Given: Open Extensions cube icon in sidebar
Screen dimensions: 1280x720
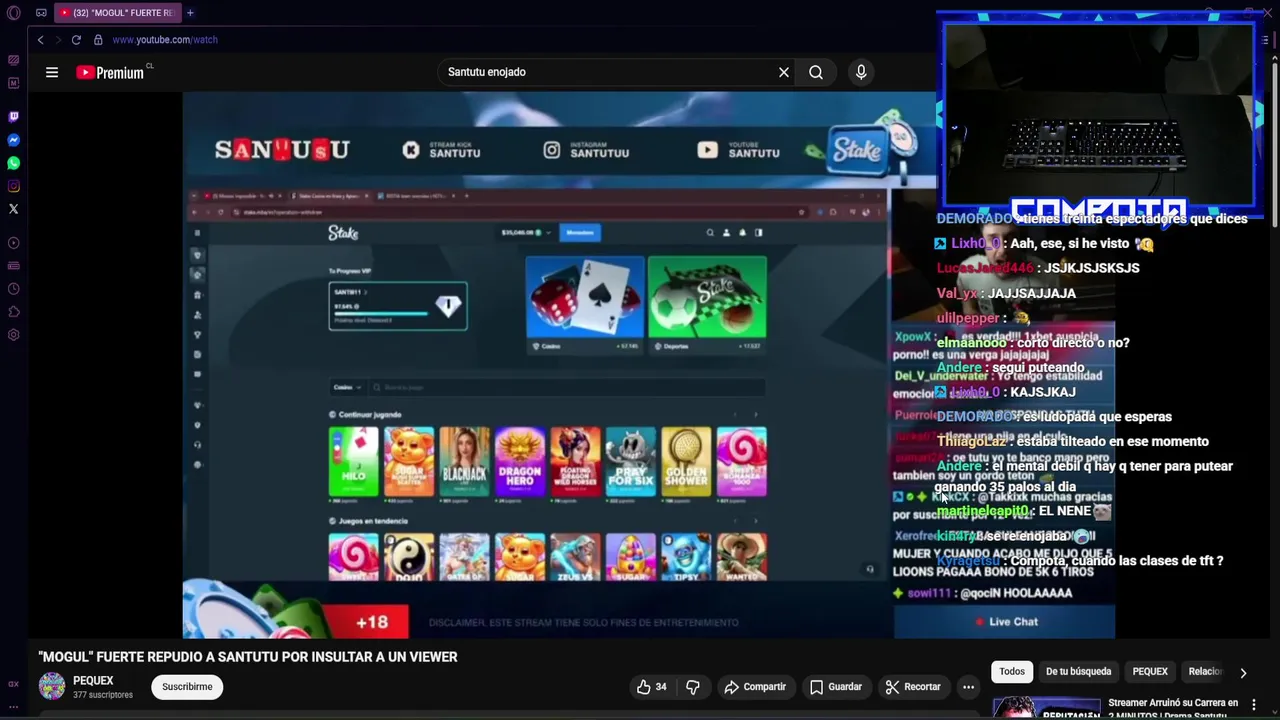Looking at the screenshot, I should (x=14, y=312).
